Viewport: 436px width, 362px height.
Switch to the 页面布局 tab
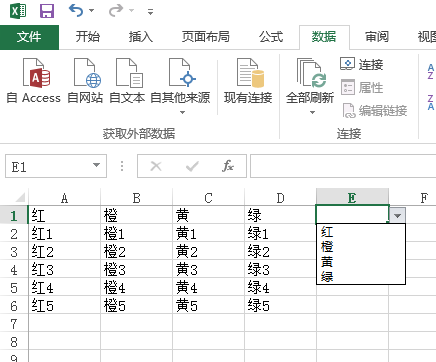point(206,37)
